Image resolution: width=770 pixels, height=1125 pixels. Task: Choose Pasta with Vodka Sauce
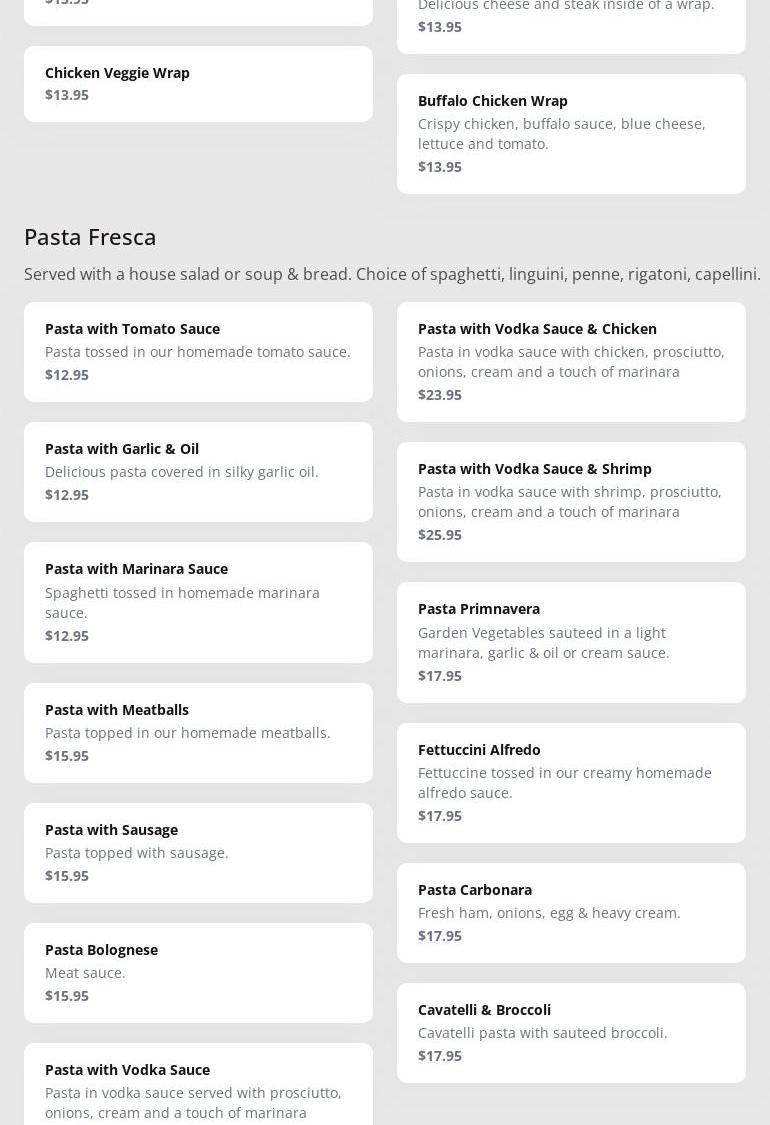(x=198, y=1084)
